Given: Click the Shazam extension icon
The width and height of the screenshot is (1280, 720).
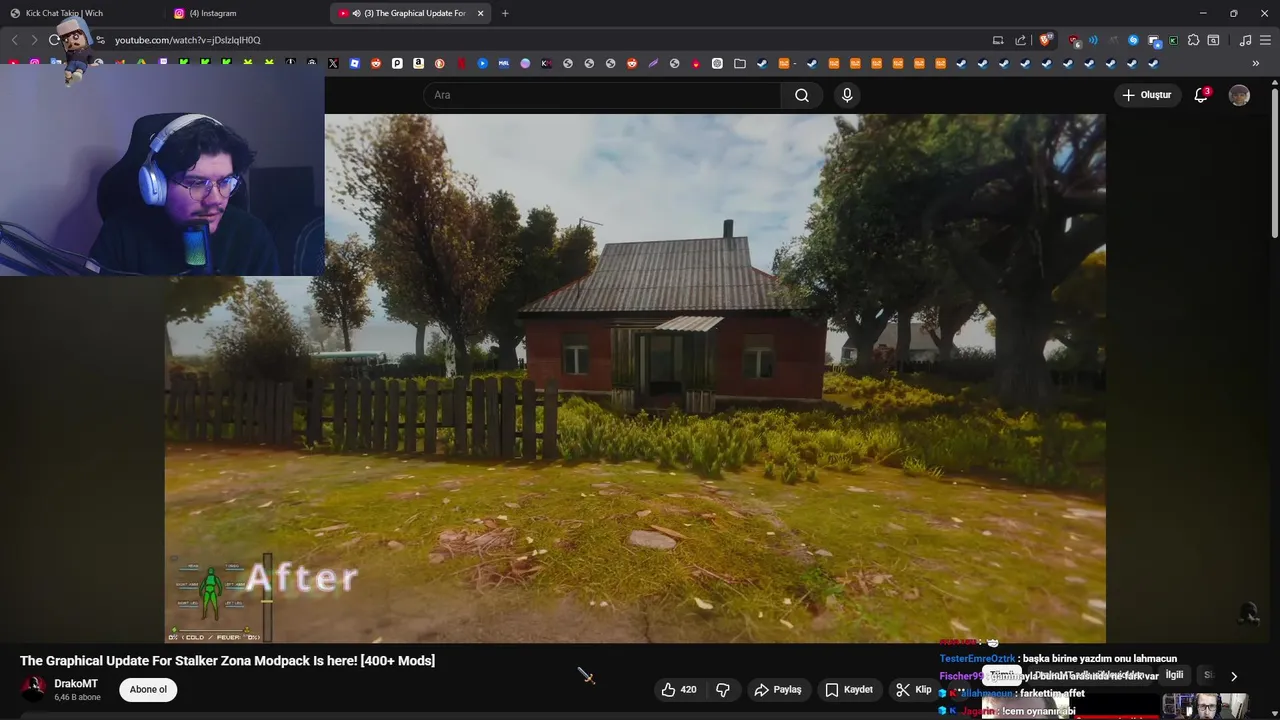Looking at the screenshot, I should (1133, 40).
